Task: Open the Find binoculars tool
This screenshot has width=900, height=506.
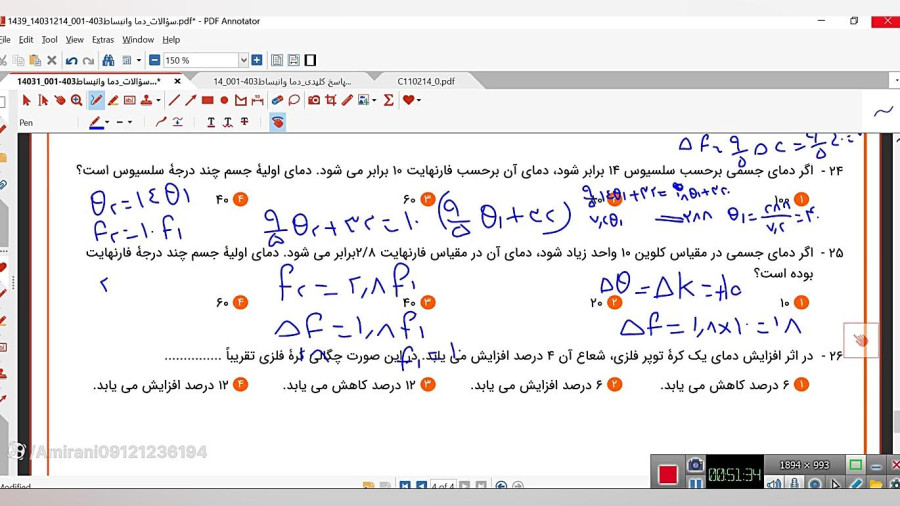Action: (x=108, y=60)
